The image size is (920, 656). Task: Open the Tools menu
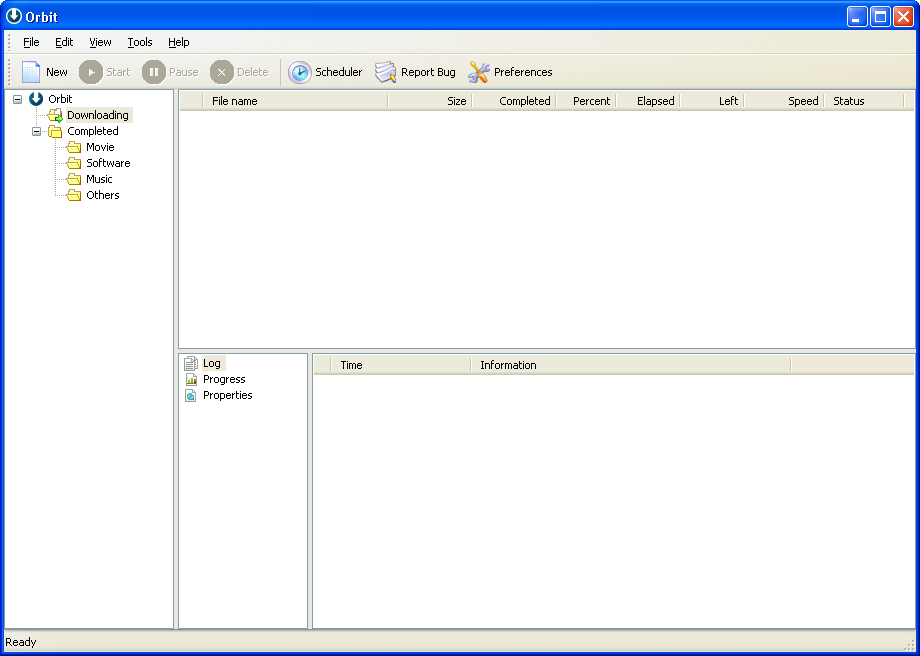coord(140,42)
